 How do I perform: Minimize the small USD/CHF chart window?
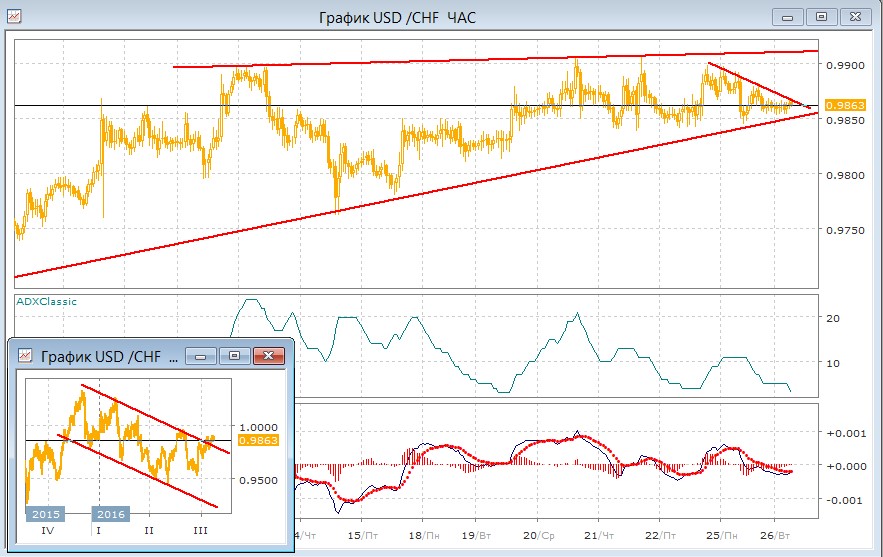click(200, 356)
